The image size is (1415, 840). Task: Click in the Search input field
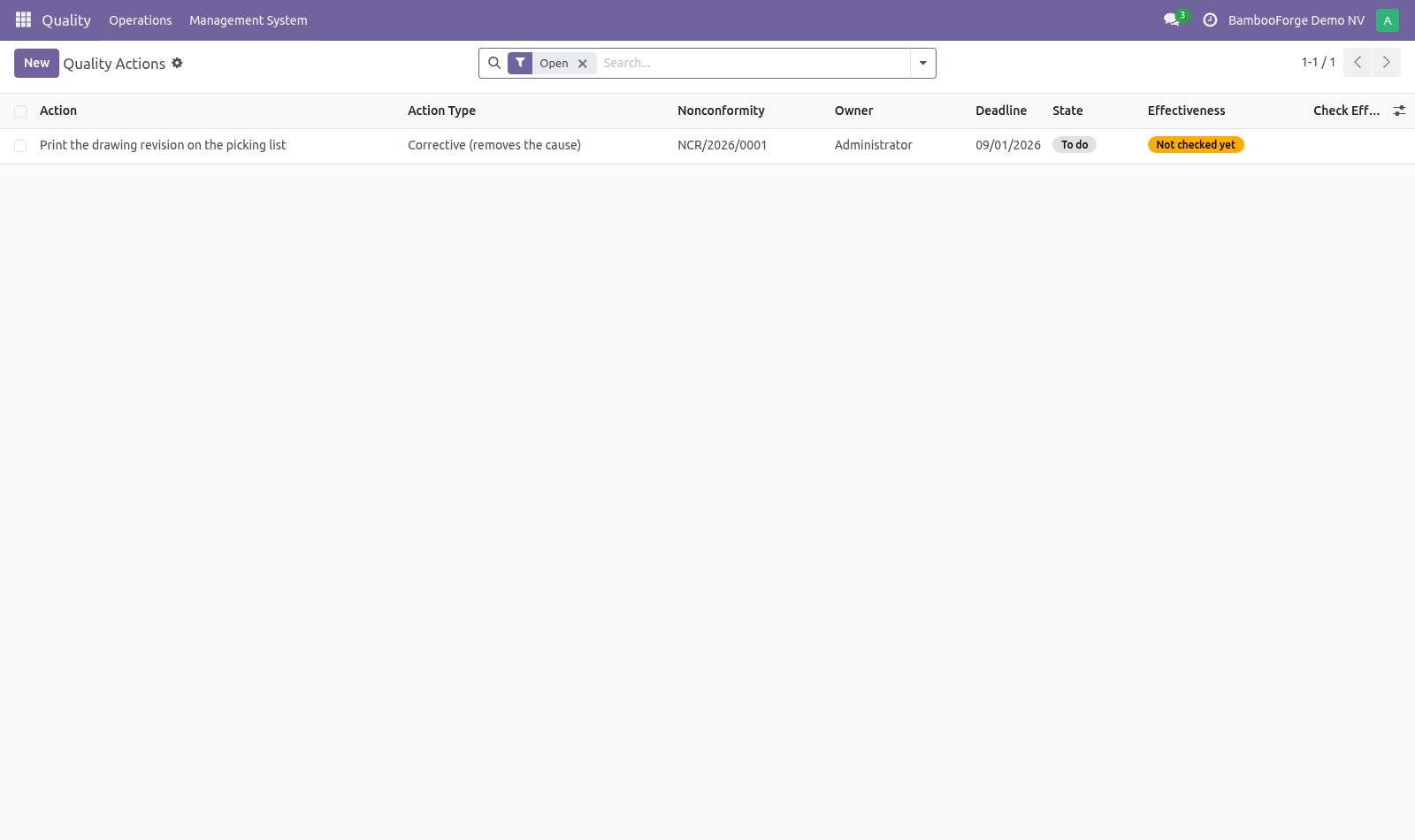753,63
